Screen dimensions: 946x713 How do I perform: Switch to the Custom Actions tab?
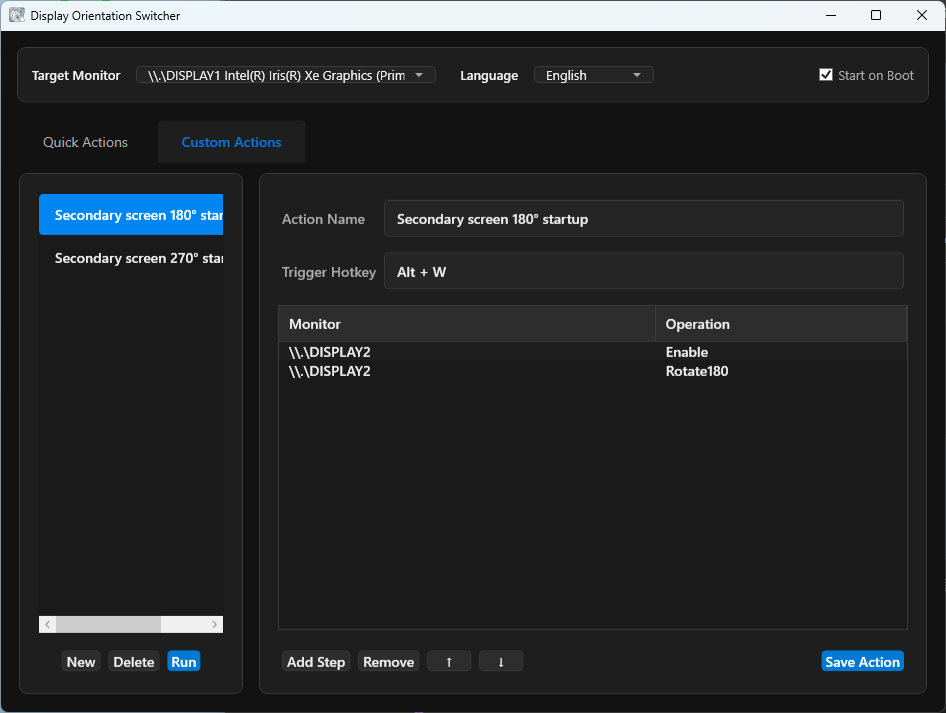coord(232,142)
